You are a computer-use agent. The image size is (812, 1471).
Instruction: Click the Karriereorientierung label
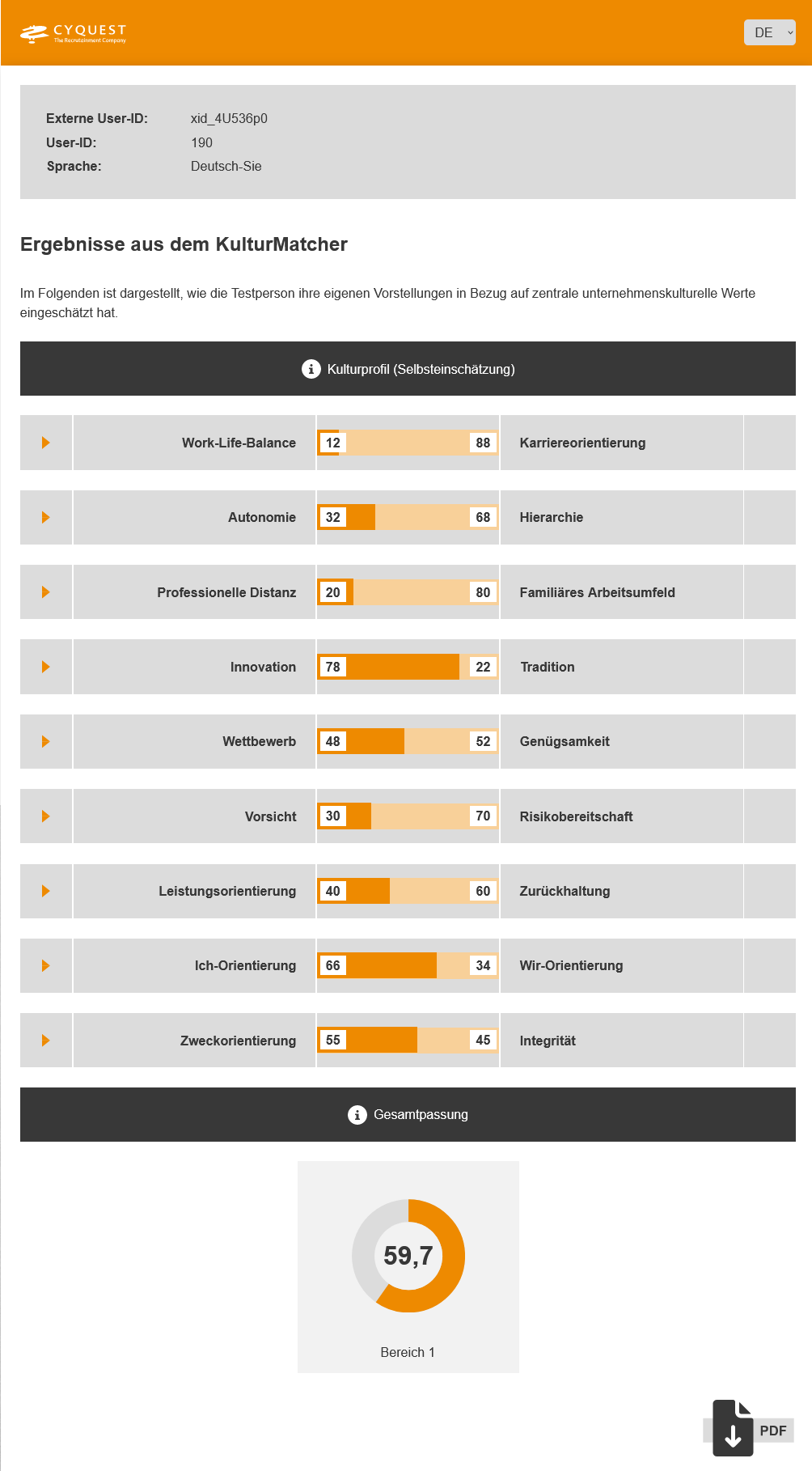click(582, 443)
